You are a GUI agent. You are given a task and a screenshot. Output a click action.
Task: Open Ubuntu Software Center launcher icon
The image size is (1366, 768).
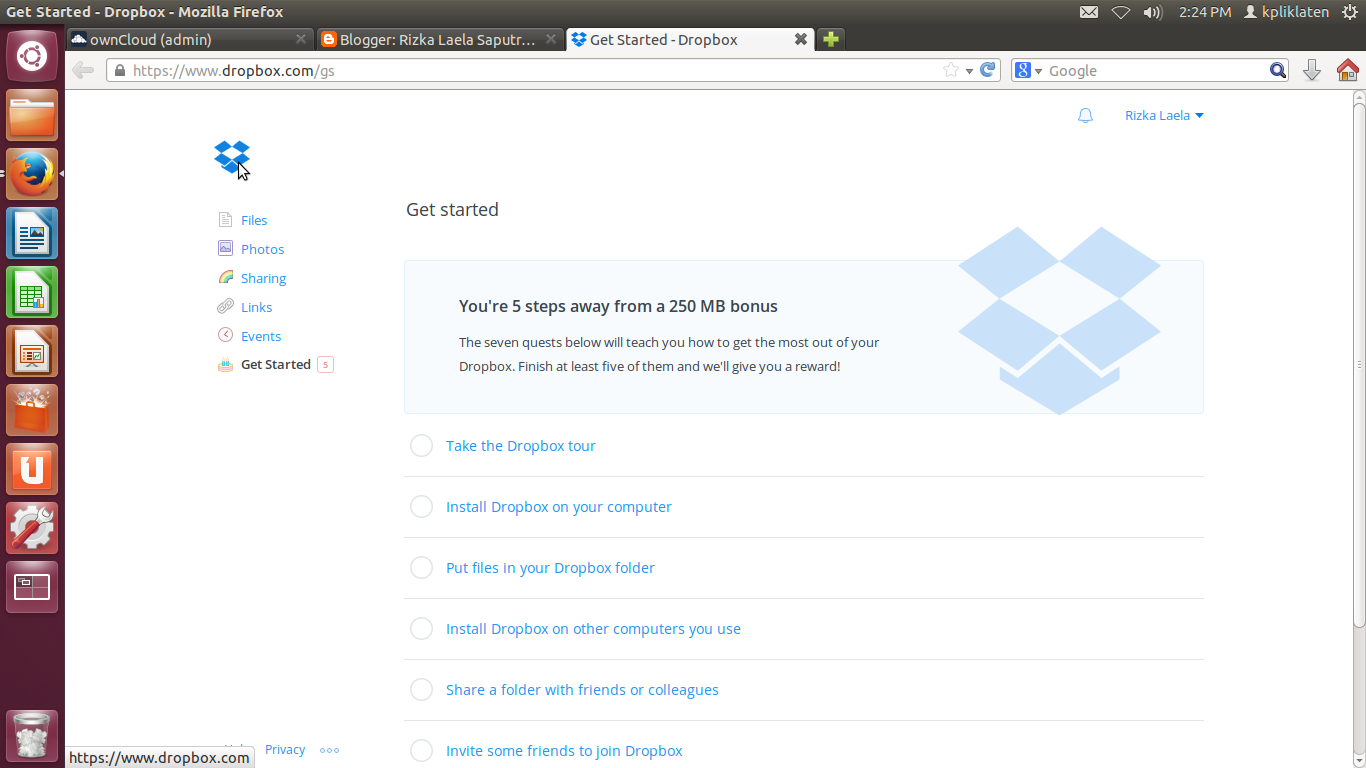point(32,411)
